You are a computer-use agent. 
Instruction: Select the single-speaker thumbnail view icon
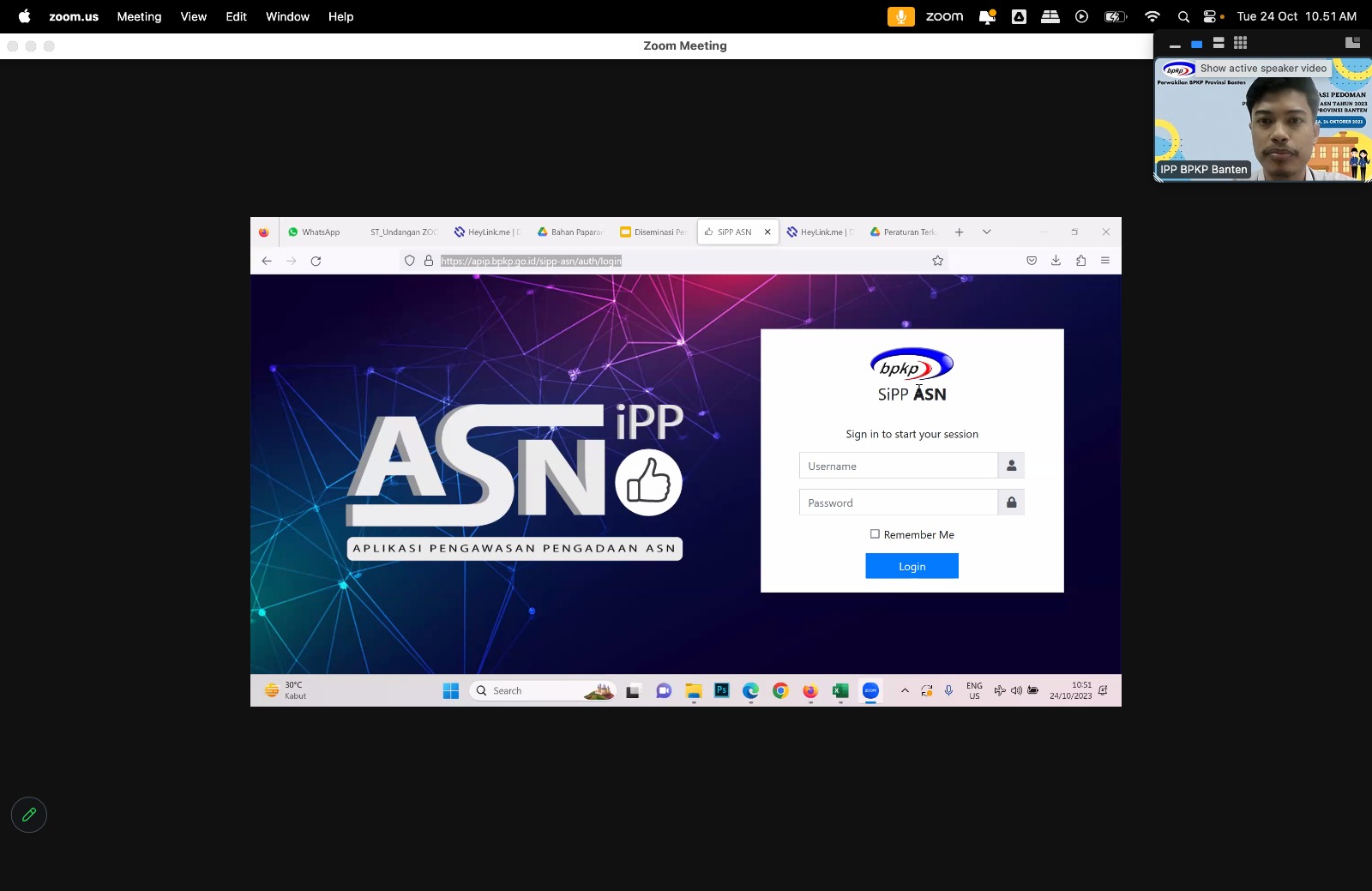click(x=1196, y=44)
